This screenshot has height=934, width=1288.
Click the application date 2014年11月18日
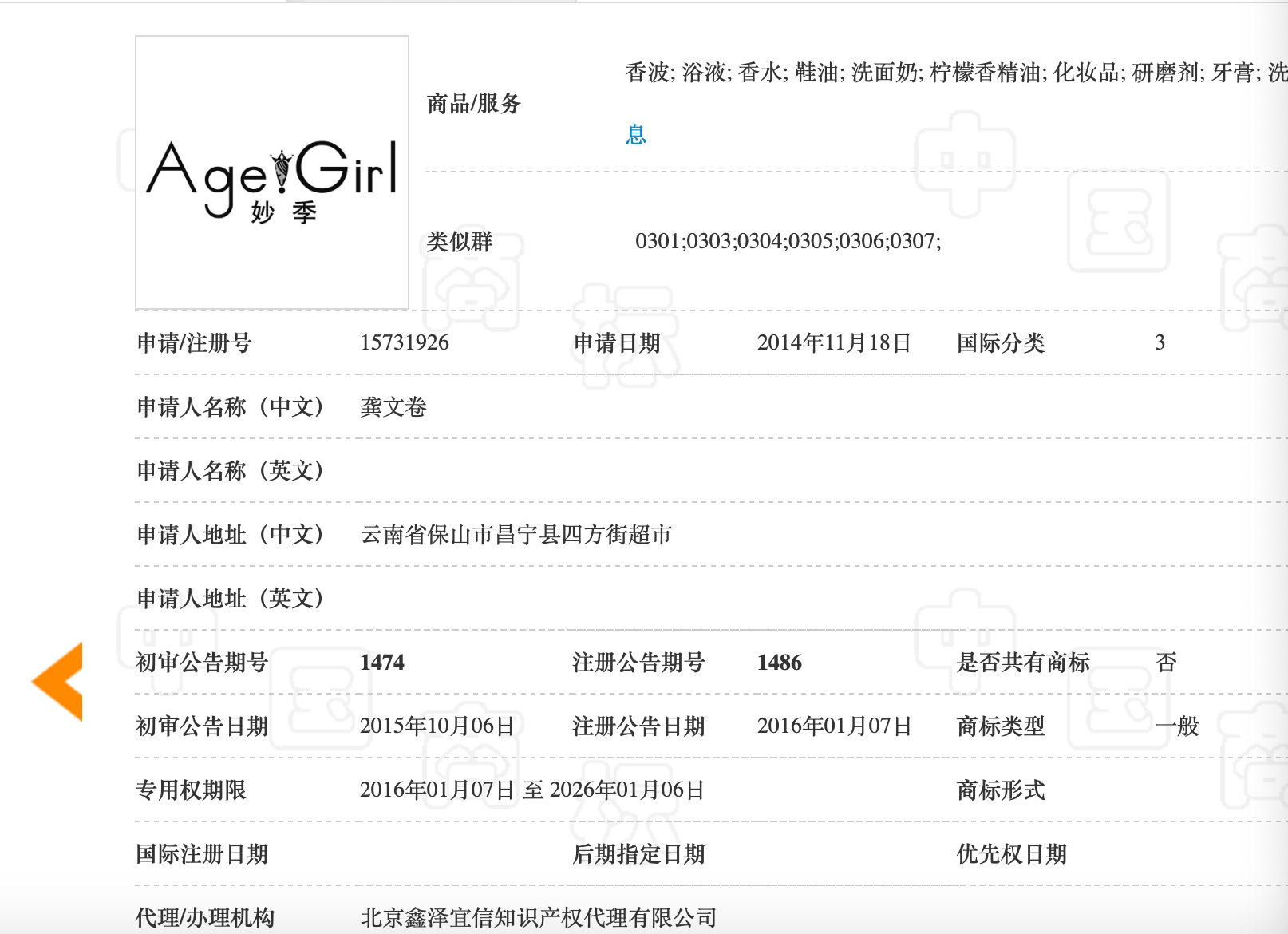click(x=835, y=343)
